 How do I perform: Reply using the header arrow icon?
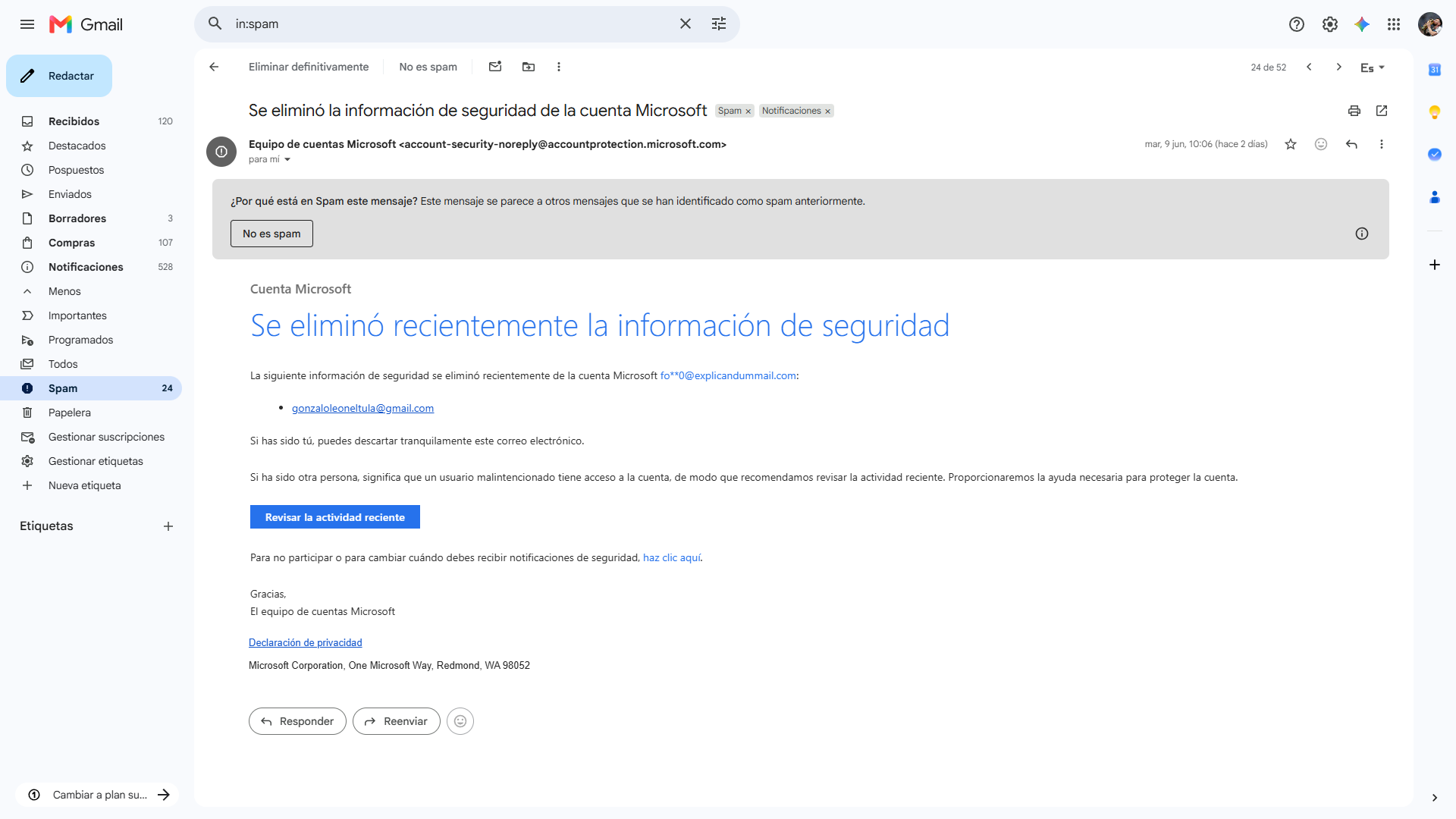(1351, 144)
